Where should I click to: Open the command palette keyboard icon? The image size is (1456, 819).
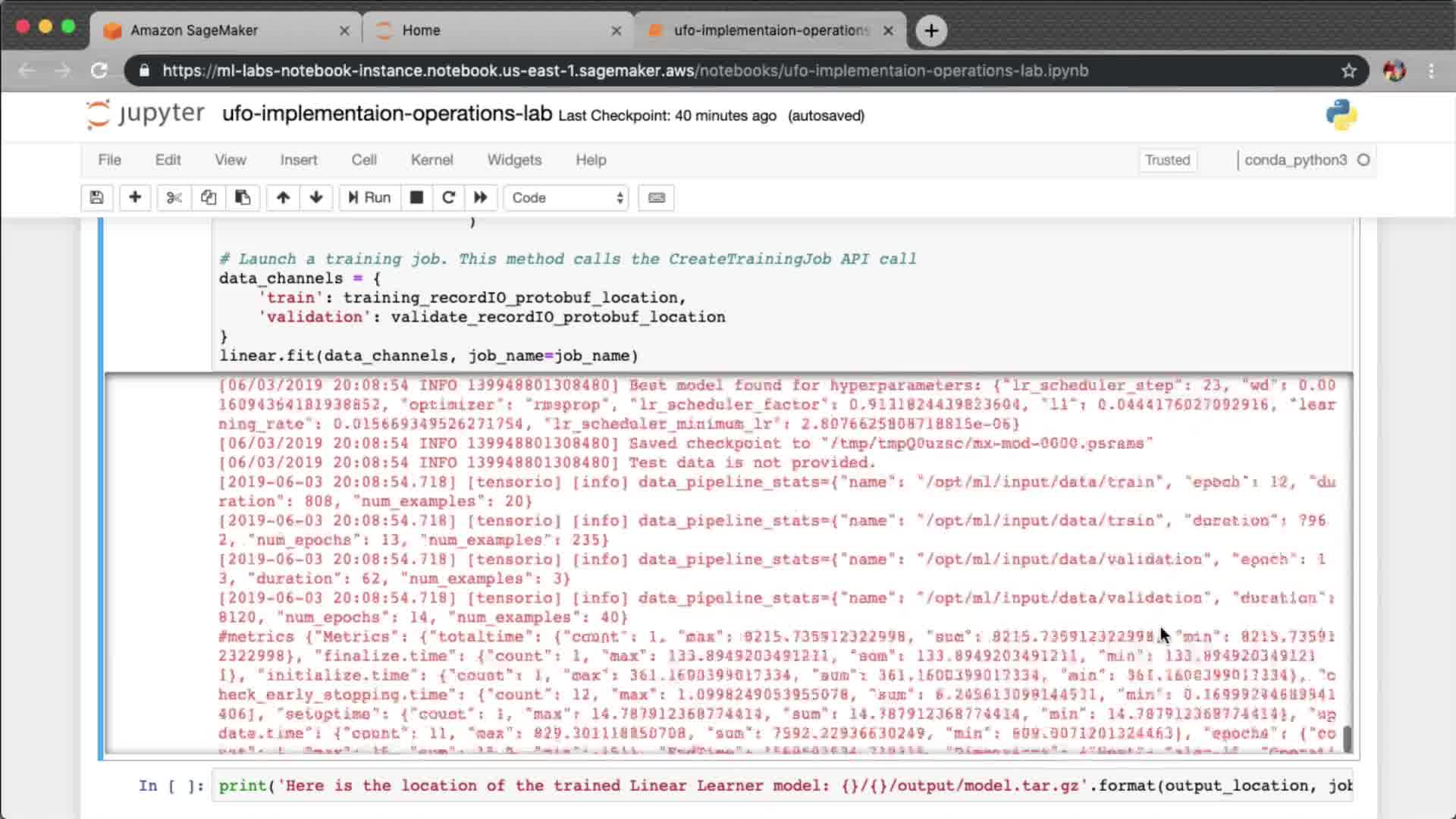pos(657,198)
